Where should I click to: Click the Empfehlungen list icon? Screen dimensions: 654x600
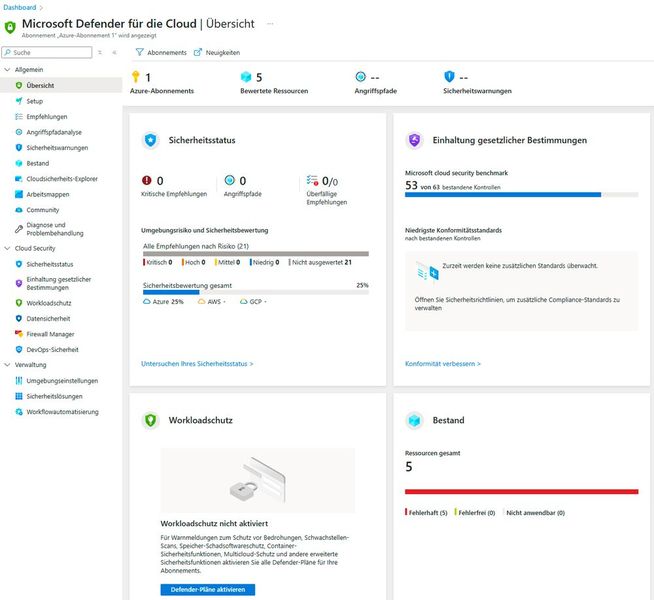click(x=19, y=117)
